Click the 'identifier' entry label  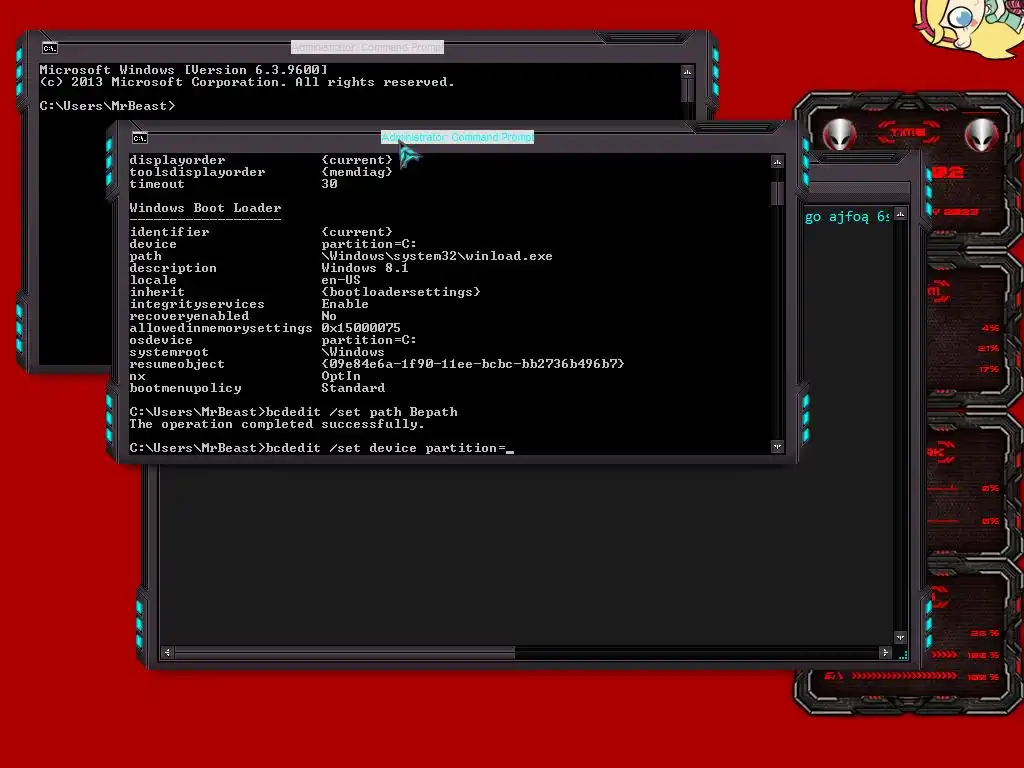pos(169,232)
